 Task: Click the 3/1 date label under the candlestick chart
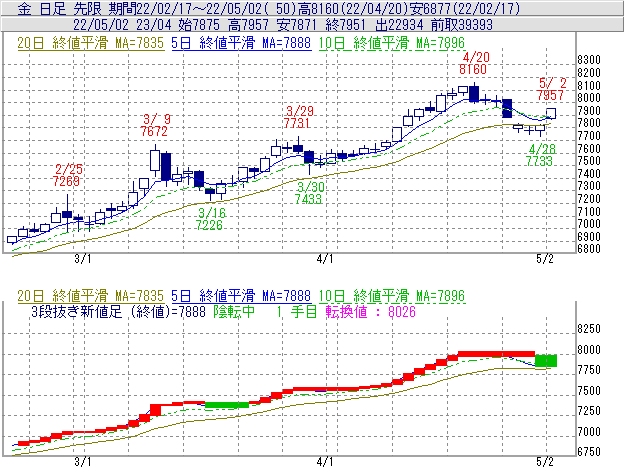pyautogui.click(x=83, y=259)
